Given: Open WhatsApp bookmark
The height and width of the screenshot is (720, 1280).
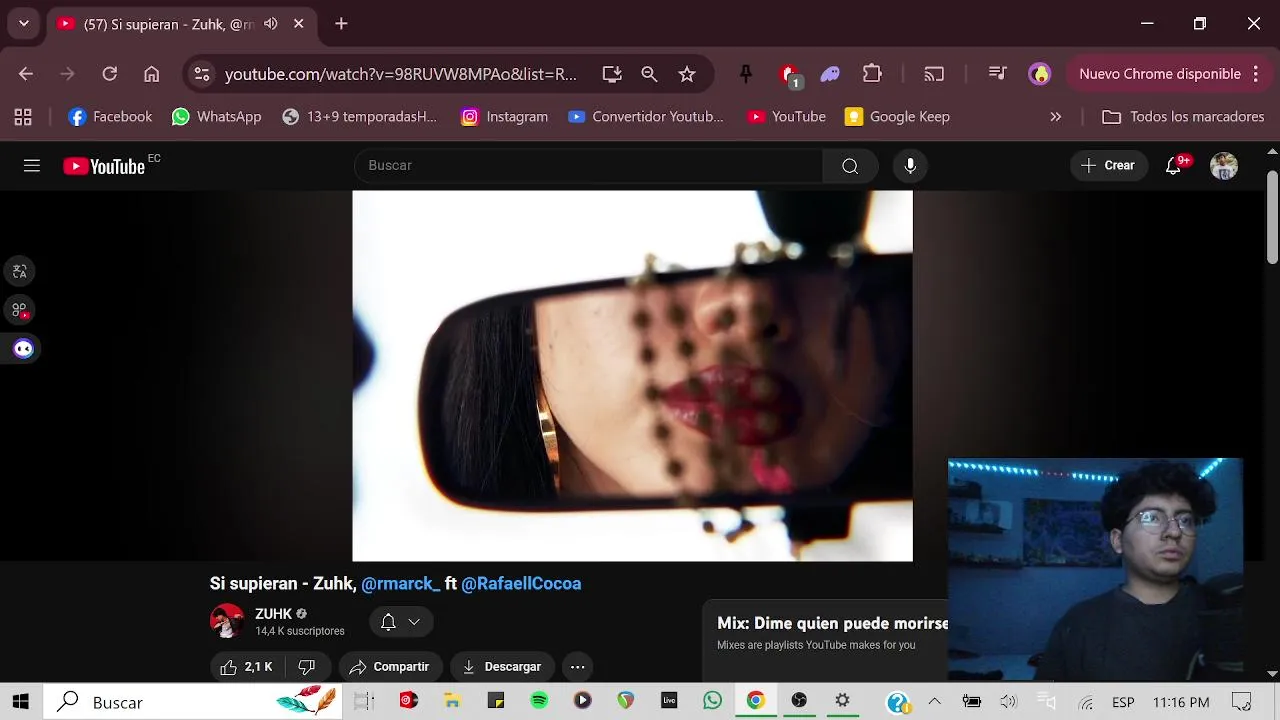Looking at the screenshot, I should (x=216, y=117).
